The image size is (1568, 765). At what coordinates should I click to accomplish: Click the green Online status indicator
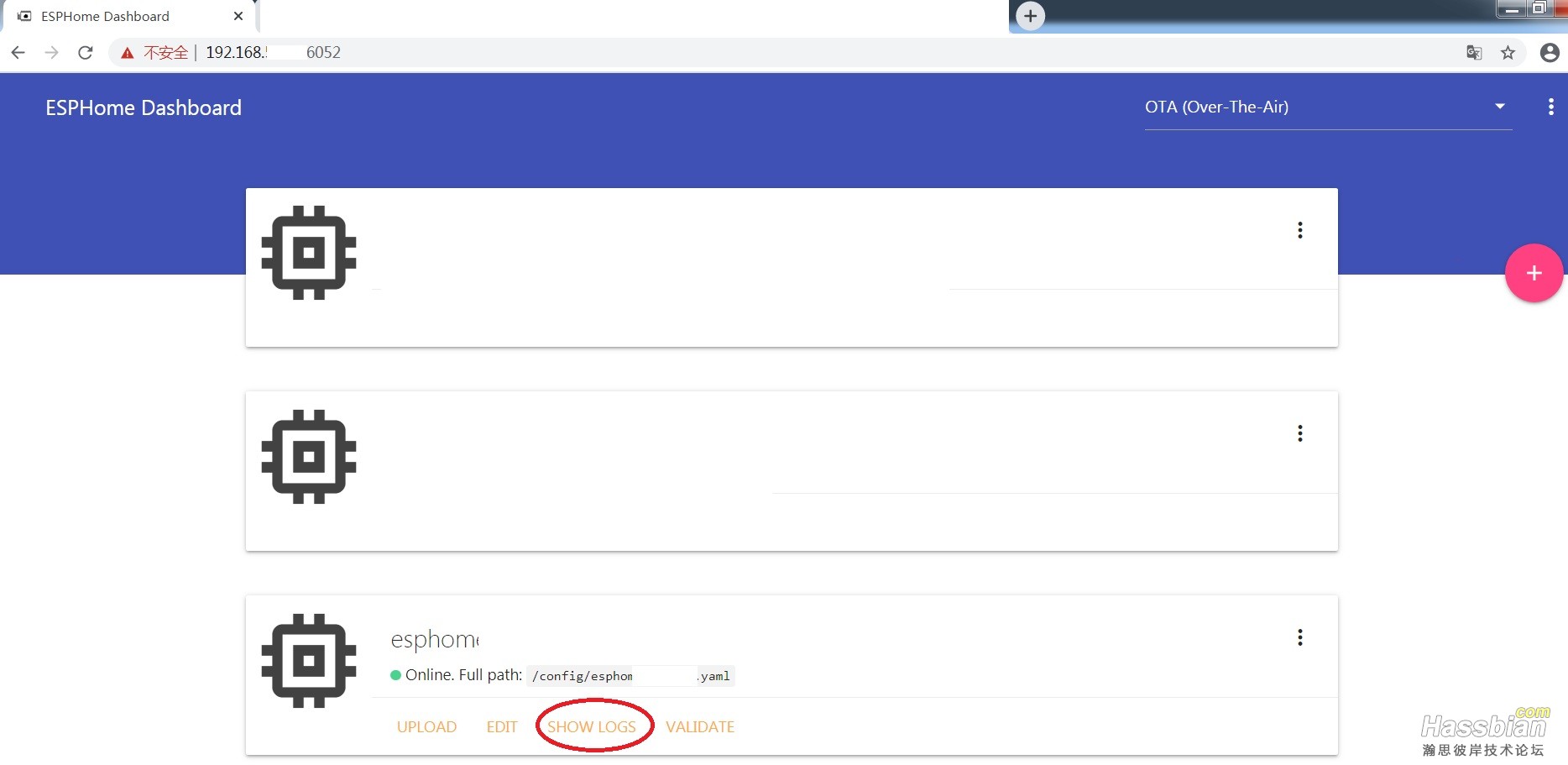click(x=395, y=675)
